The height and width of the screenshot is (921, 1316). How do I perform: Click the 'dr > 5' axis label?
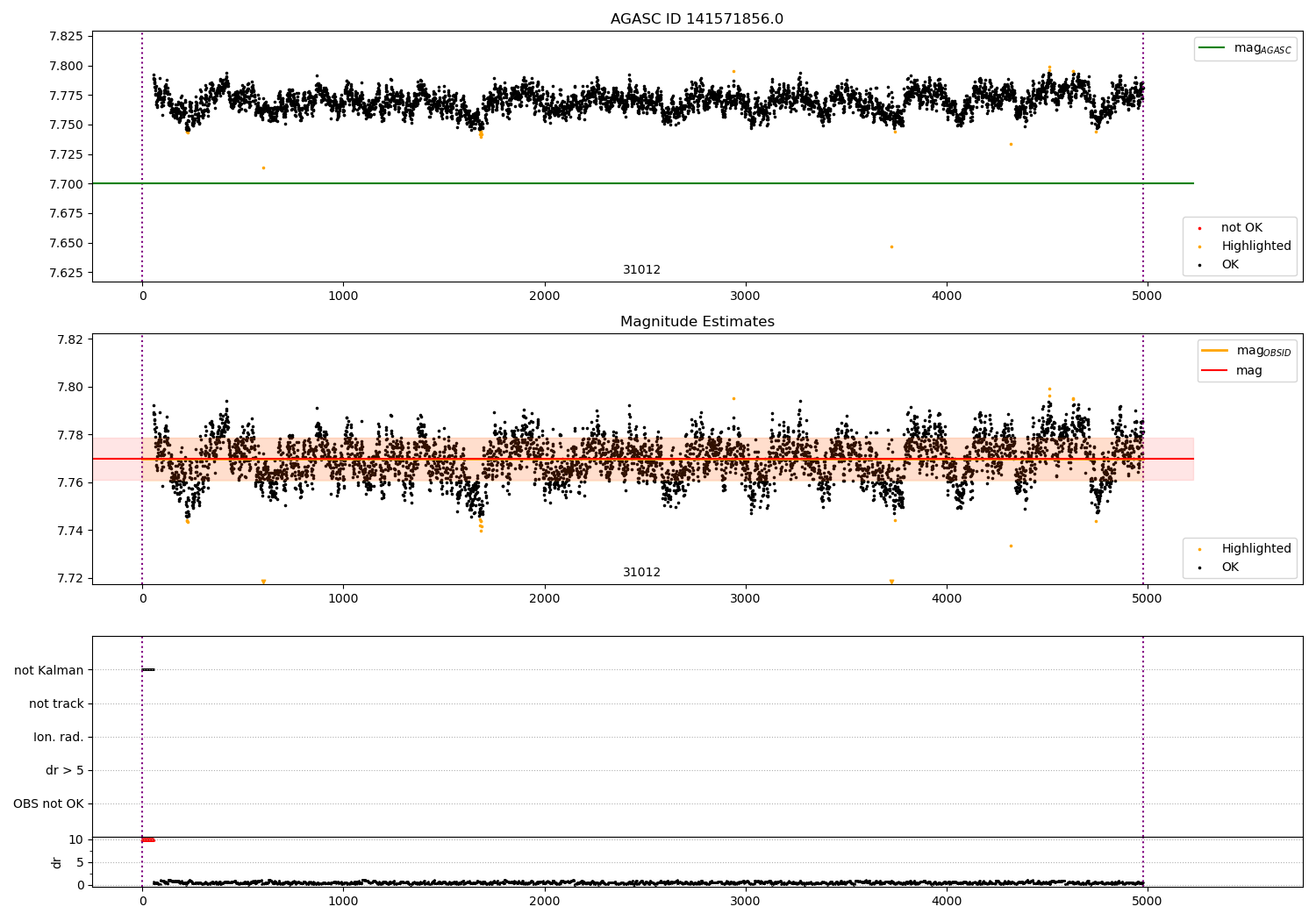coord(65,770)
